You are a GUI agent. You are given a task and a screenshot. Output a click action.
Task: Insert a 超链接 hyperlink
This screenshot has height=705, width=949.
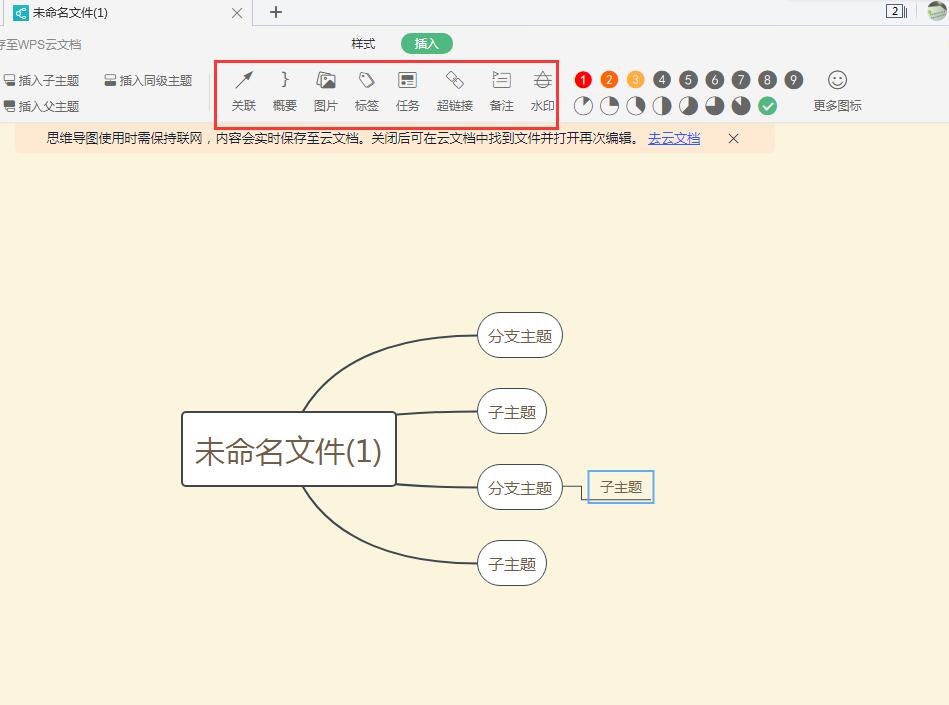pyautogui.click(x=455, y=91)
